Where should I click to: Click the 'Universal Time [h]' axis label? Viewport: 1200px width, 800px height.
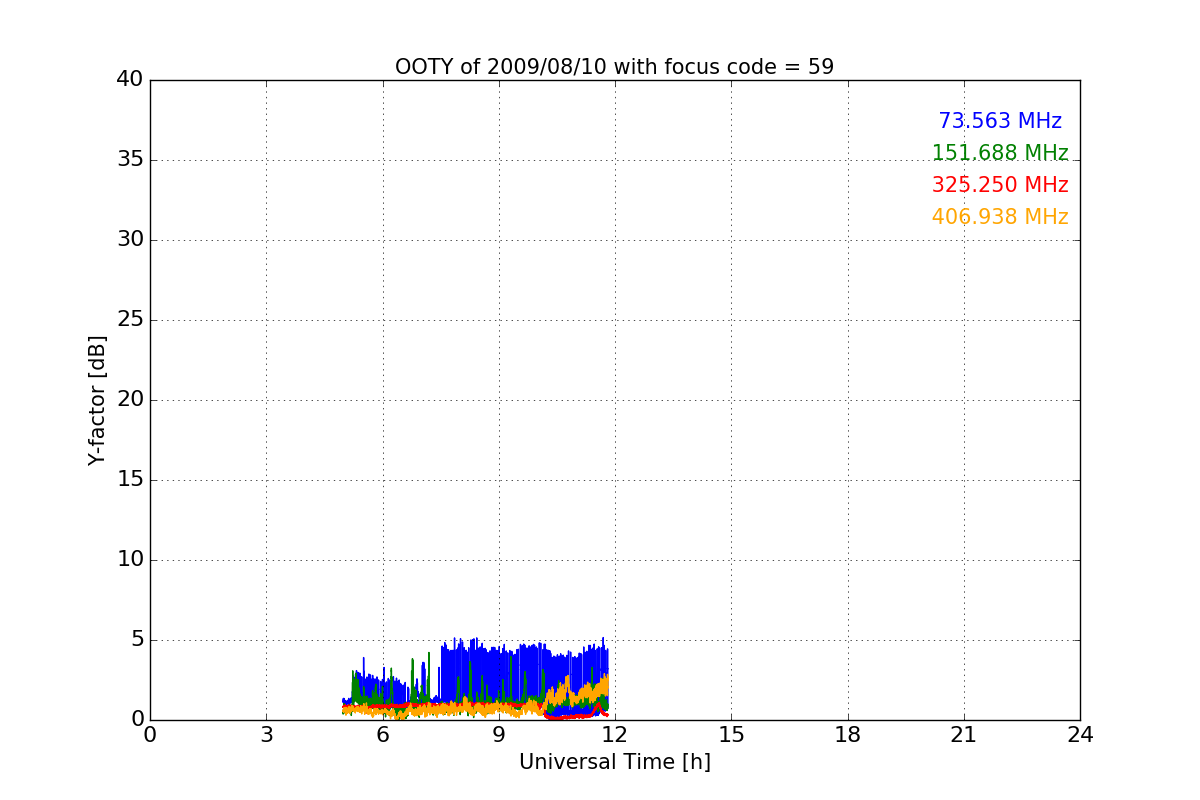tap(614, 762)
